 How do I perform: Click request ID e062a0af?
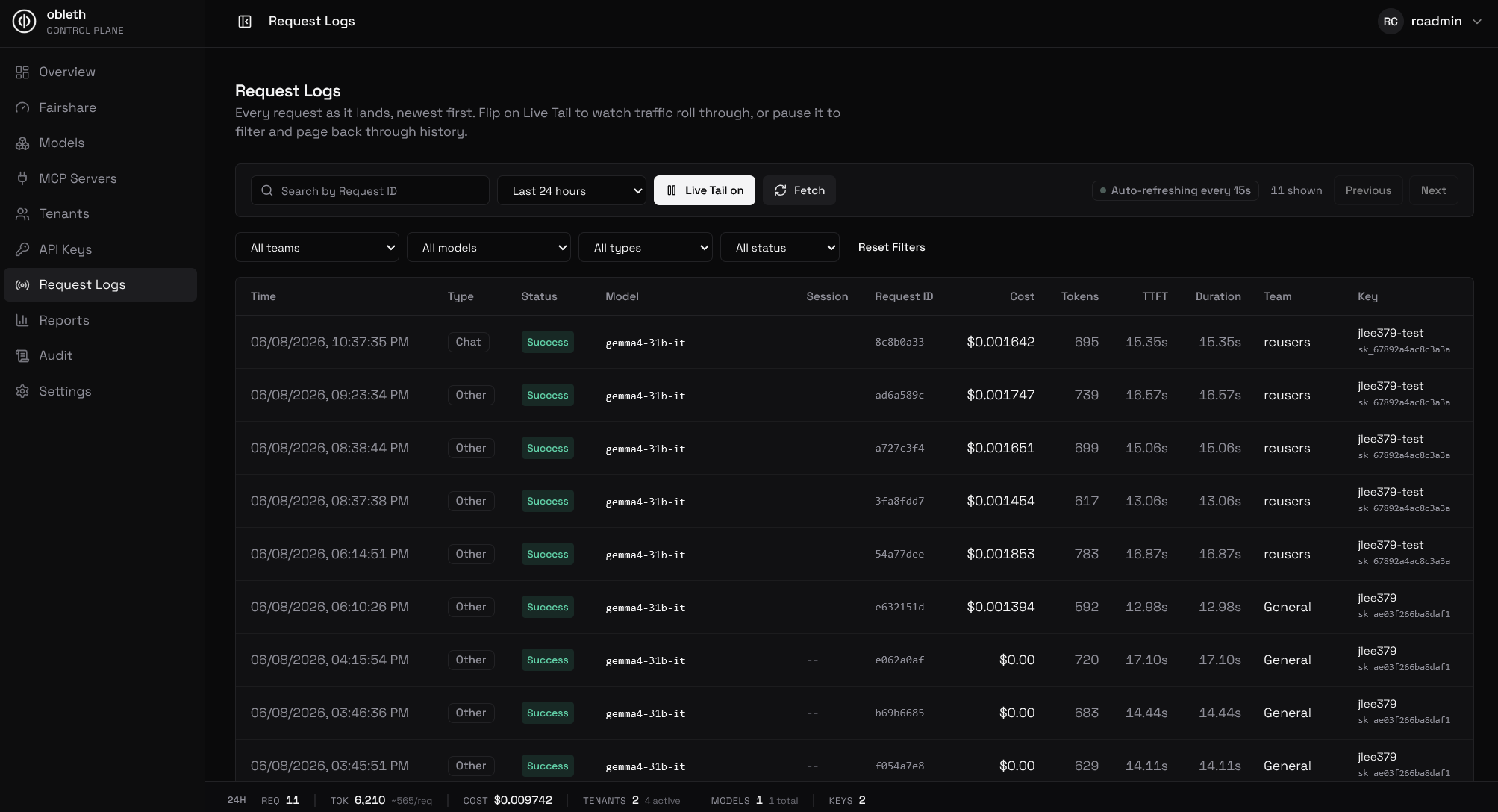click(899, 660)
